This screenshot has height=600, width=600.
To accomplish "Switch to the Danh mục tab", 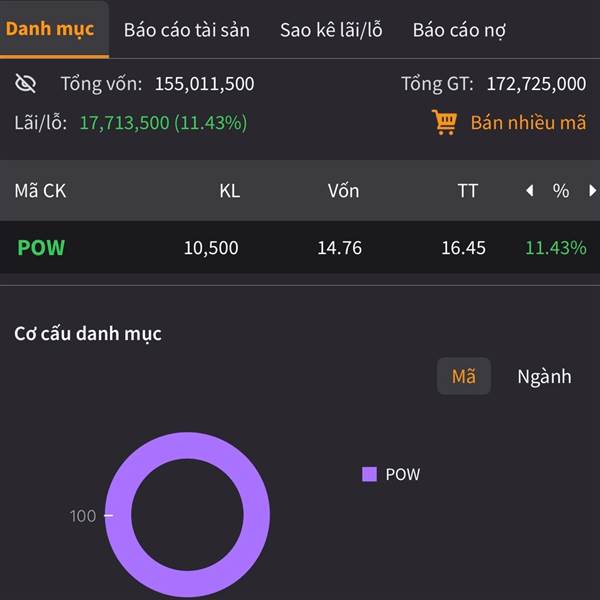I will click(x=50, y=29).
